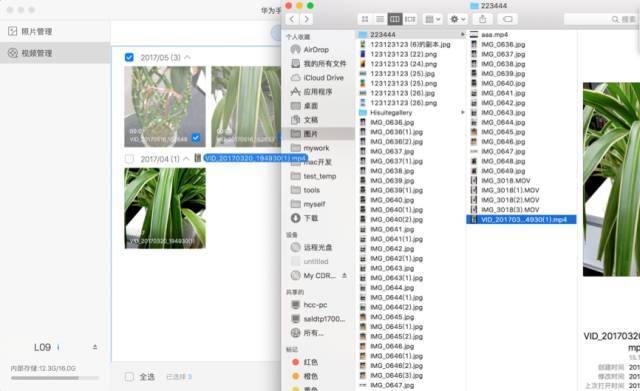Switch Finder to cover flow view
This screenshot has width=640, height=391.
tap(410, 19)
